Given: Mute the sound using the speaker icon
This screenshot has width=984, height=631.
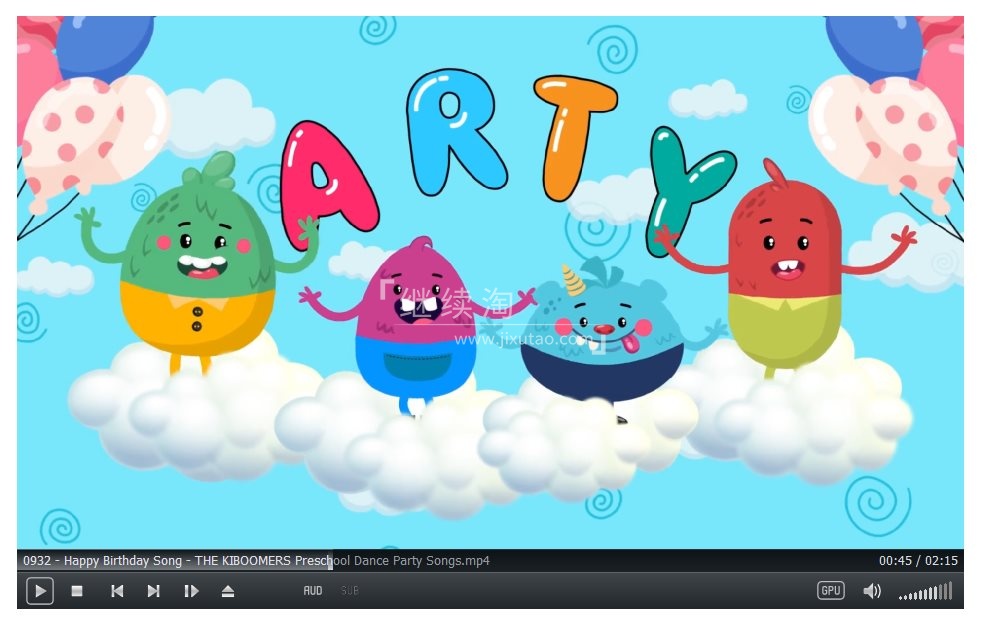Looking at the screenshot, I should click(x=872, y=591).
